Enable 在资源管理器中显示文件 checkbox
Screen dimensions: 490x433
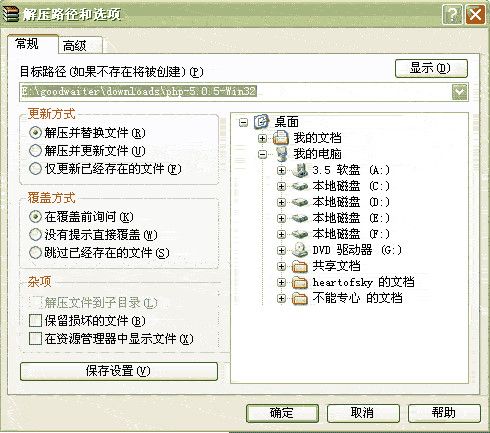[x=35, y=339]
